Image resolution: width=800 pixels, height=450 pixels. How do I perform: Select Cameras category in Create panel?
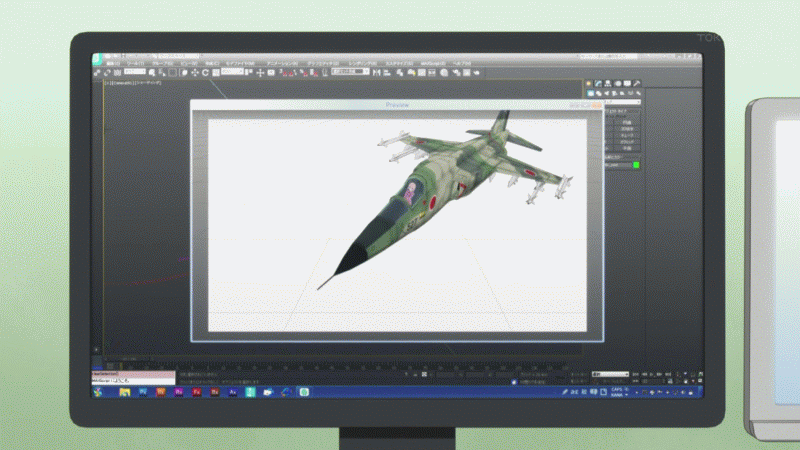pos(614,93)
